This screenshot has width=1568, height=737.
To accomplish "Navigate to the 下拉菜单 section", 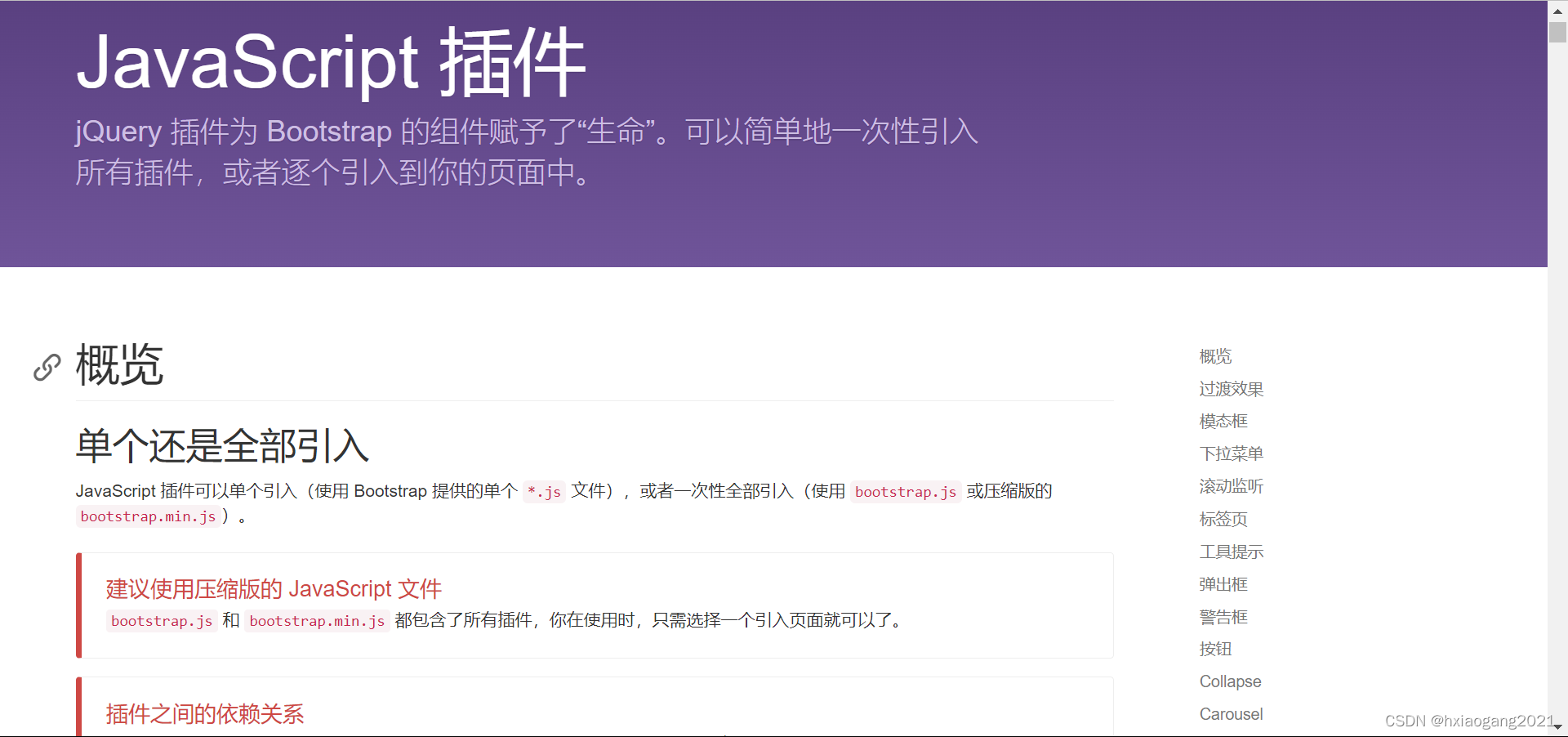I will 1231,453.
